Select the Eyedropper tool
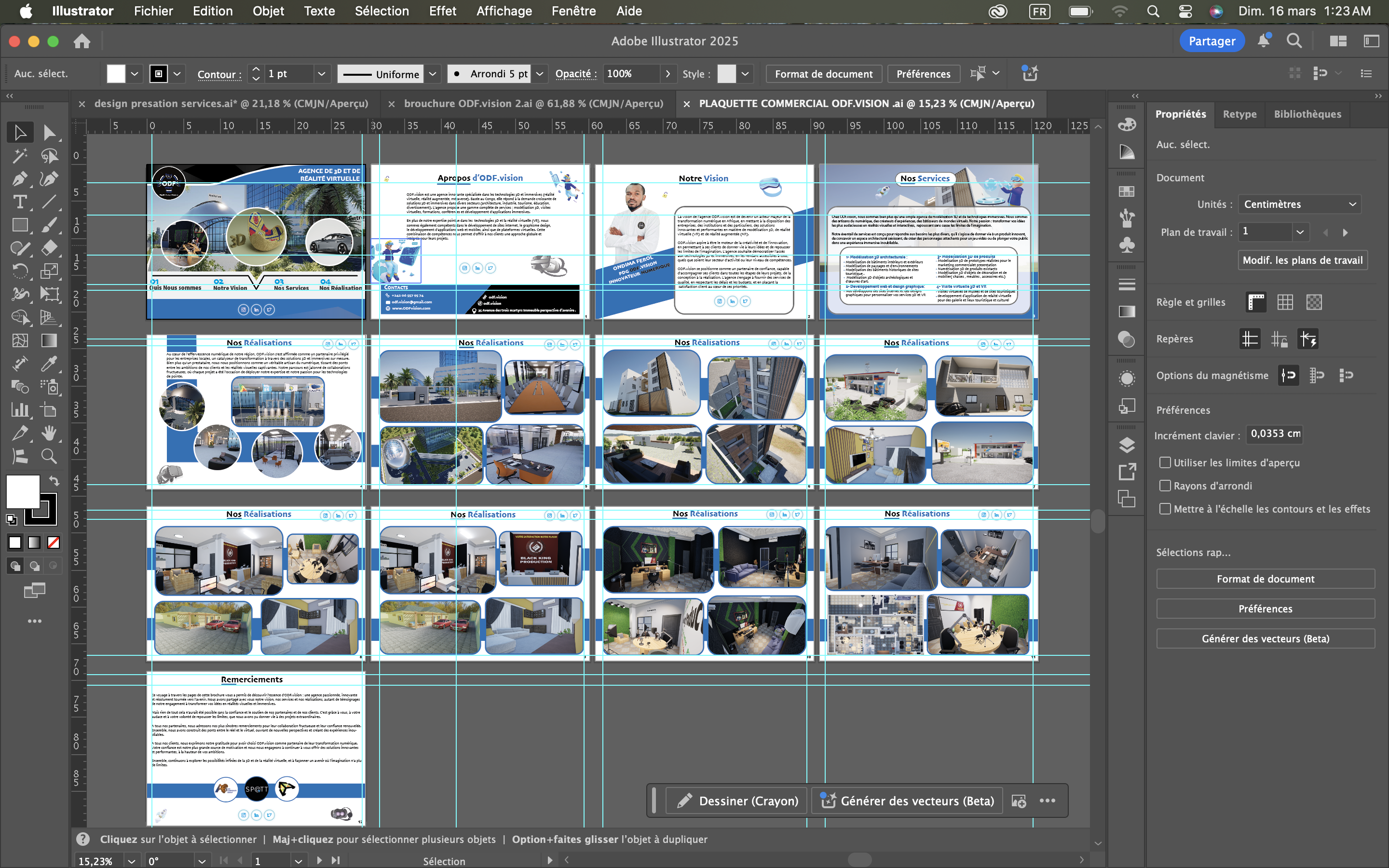1389x868 pixels. click(49, 364)
